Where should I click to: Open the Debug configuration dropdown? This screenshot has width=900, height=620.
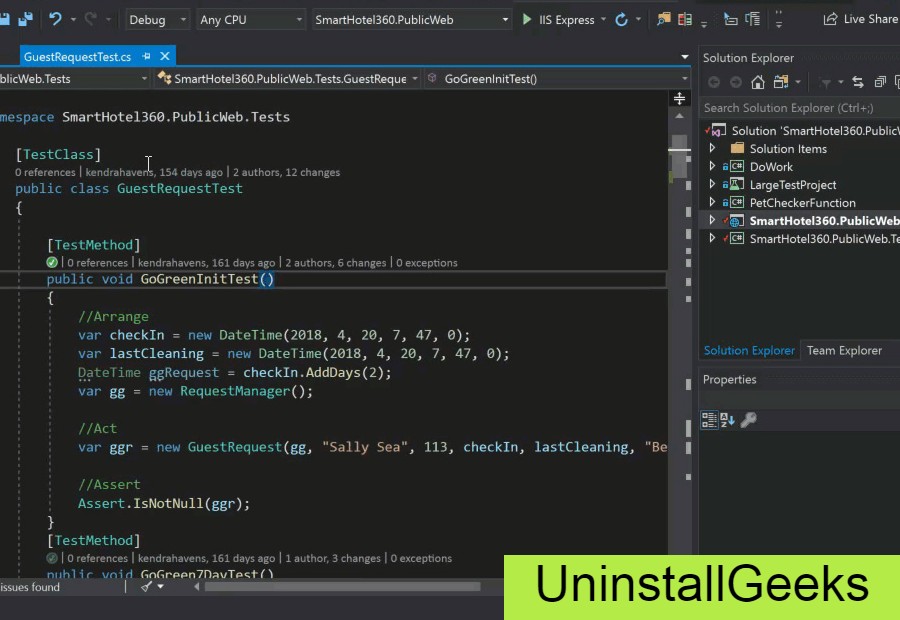pyautogui.click(x=157, y=20)
